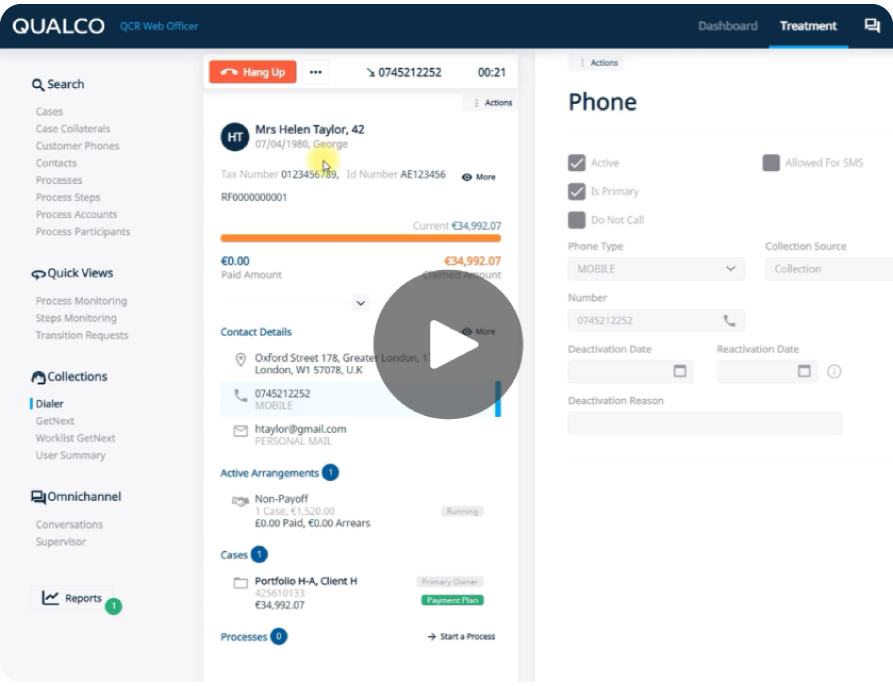Click the Start a Process link
Image resolution: width=893 pixels, height=686 pixels.
point(460,636)
